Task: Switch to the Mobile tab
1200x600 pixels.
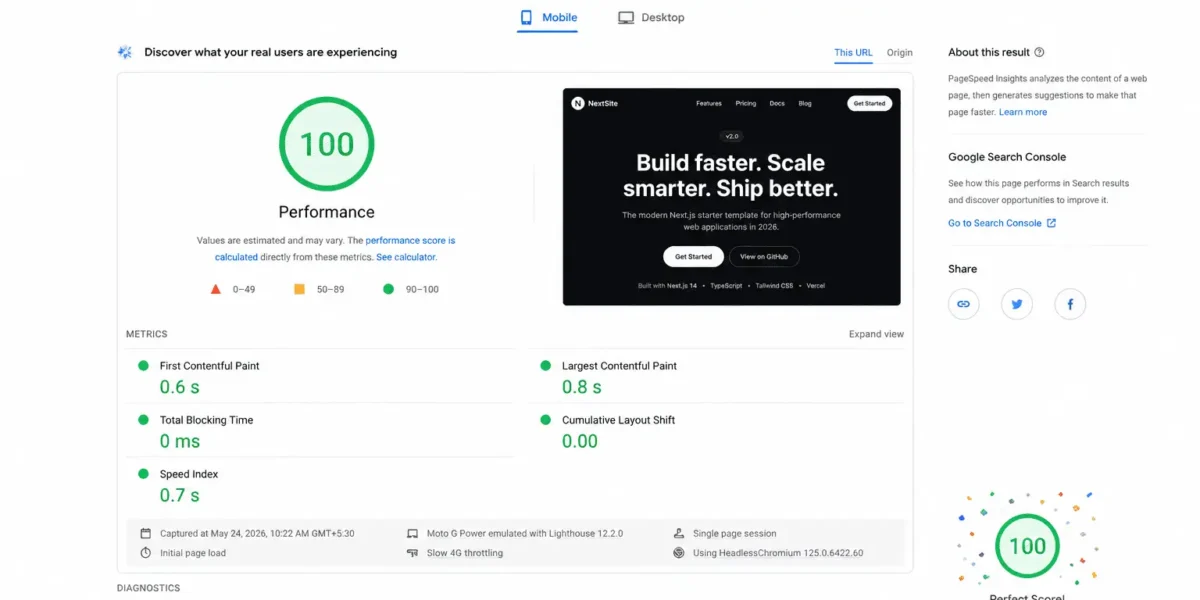Action: (x=548, y=18)
